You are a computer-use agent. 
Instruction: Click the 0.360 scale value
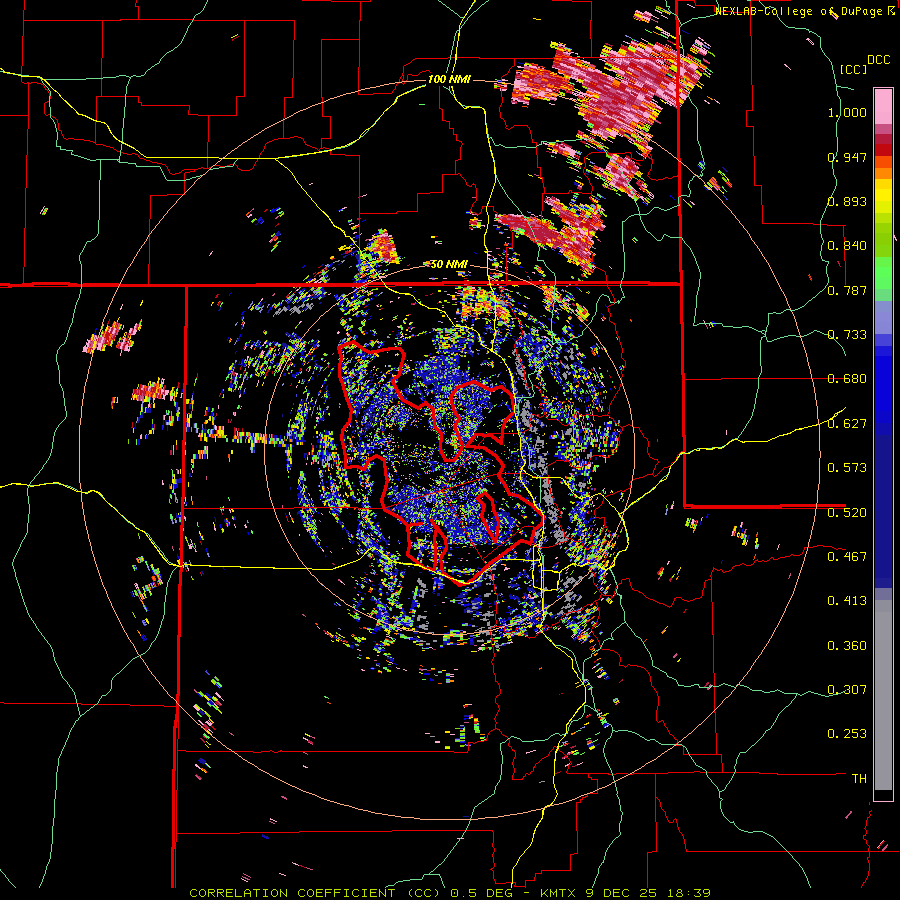(847, 646)
